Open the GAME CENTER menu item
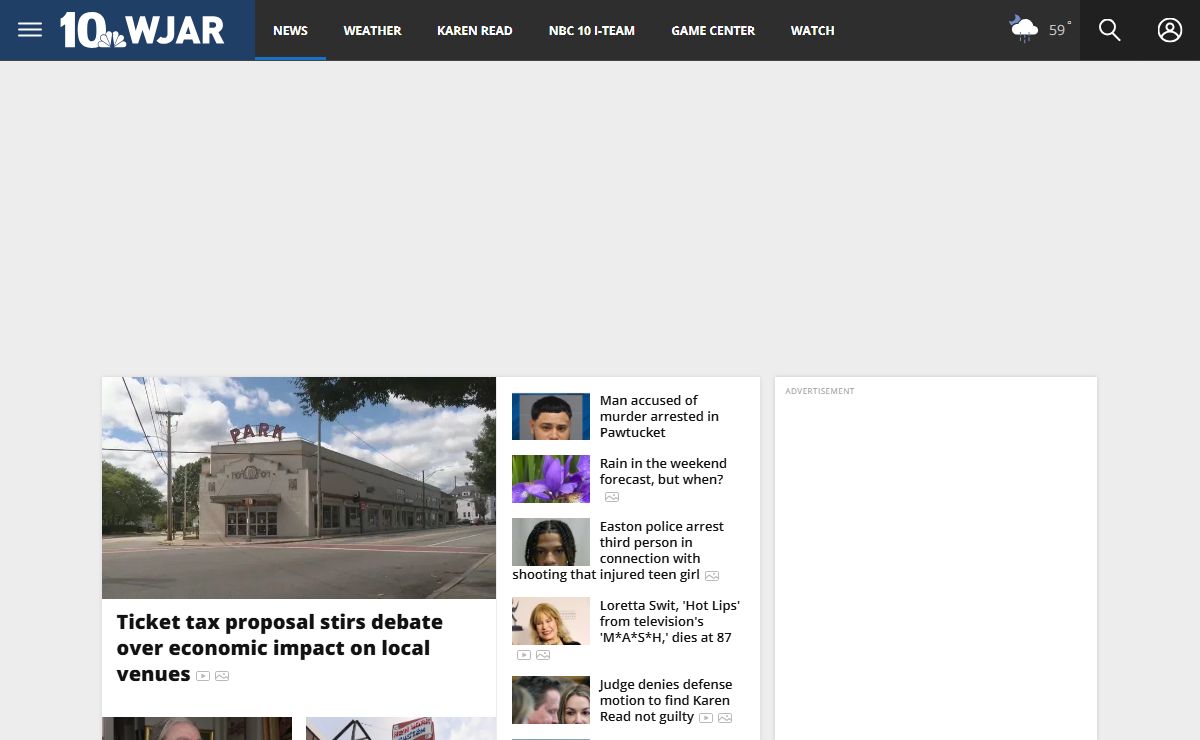The image size is (1200, 740). point(713,30)
